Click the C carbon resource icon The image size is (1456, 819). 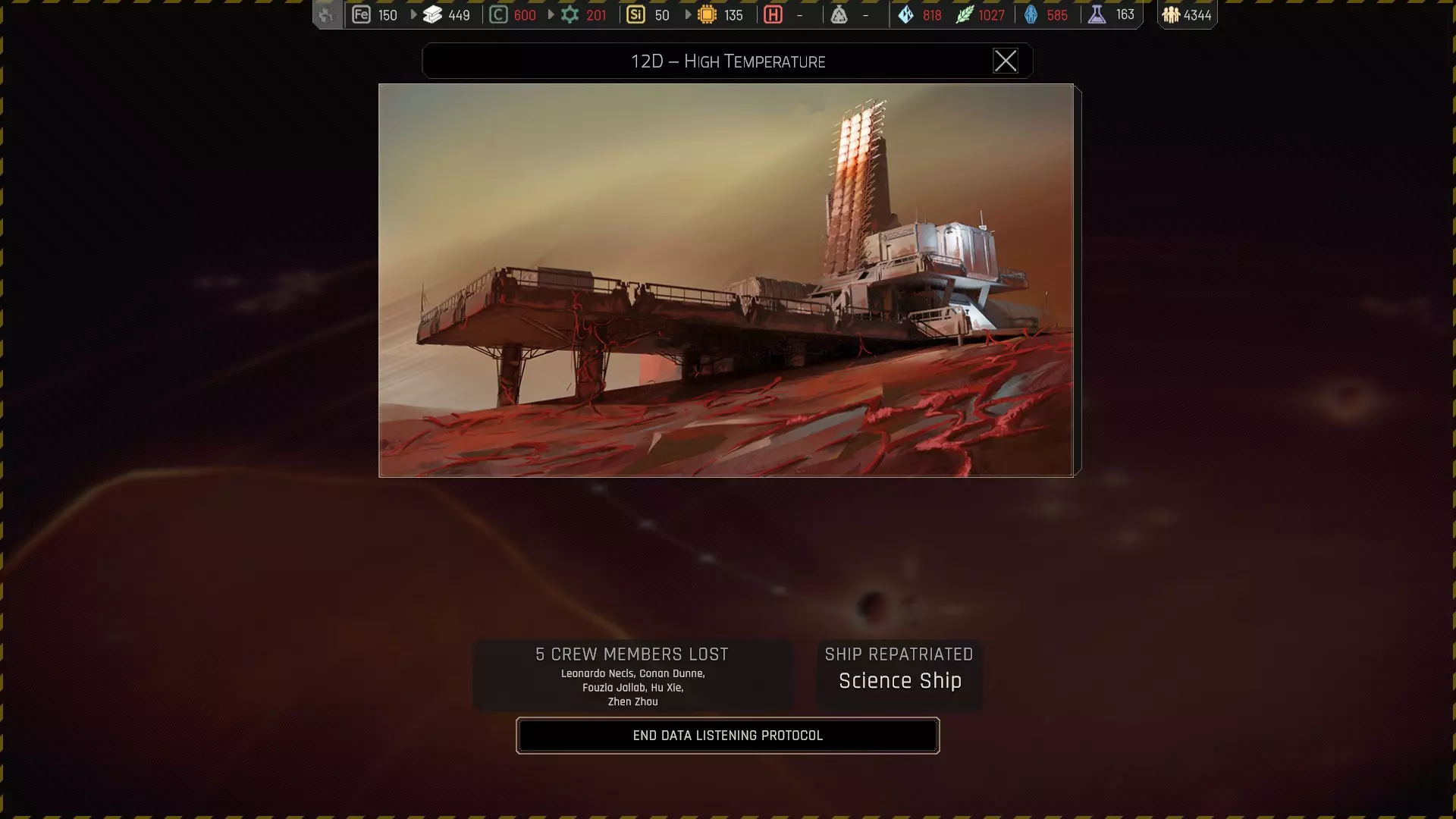click(x=498, y=14)
